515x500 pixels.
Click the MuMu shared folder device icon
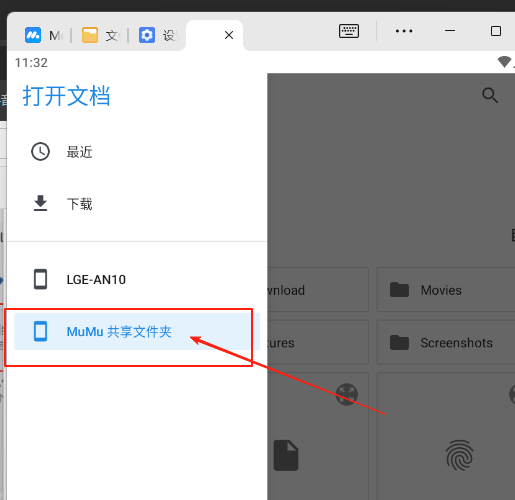(40, 331)
